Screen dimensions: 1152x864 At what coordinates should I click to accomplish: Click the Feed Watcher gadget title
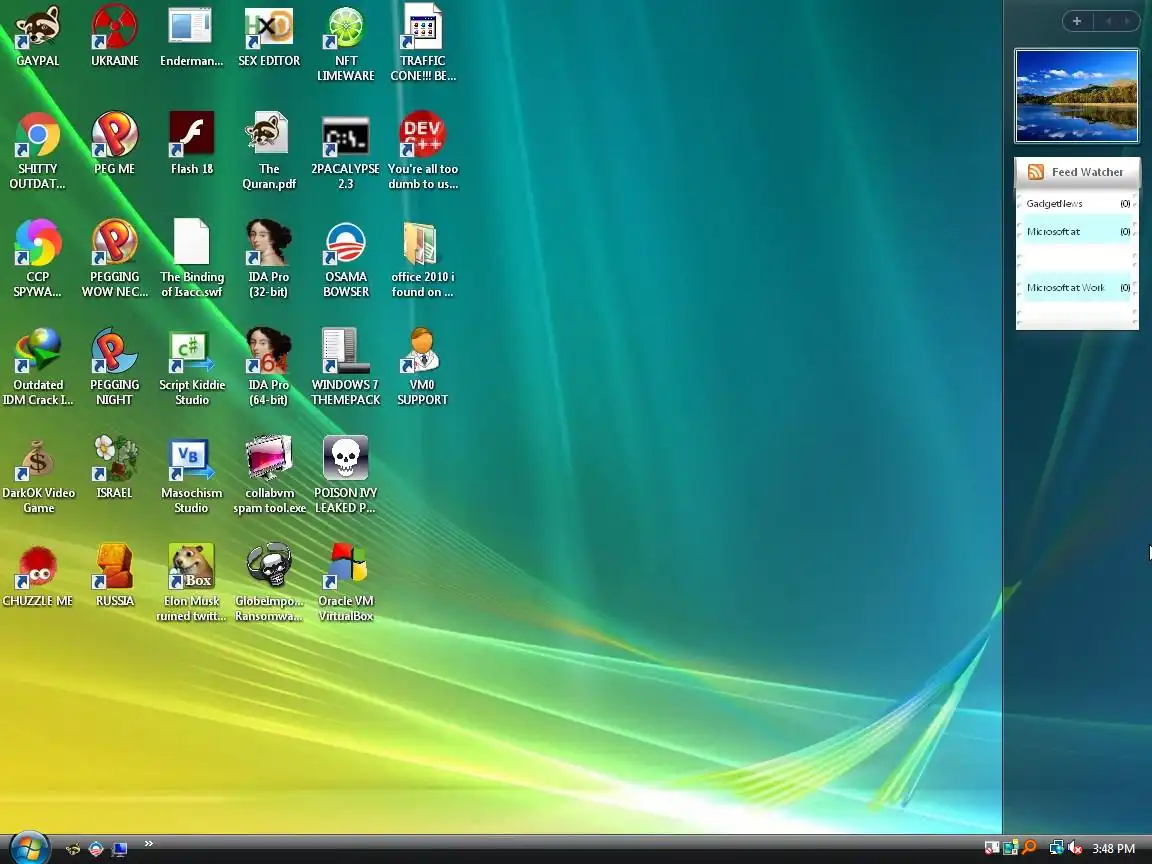pos(1087,172)
